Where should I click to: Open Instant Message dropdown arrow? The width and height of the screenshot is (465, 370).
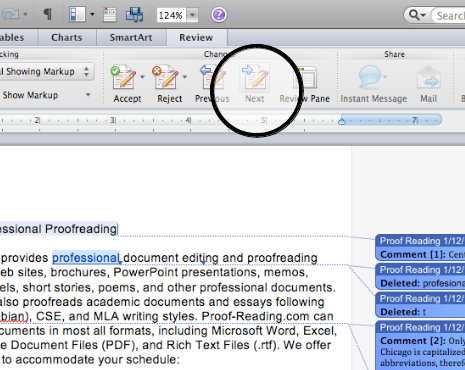click(385, 77)
